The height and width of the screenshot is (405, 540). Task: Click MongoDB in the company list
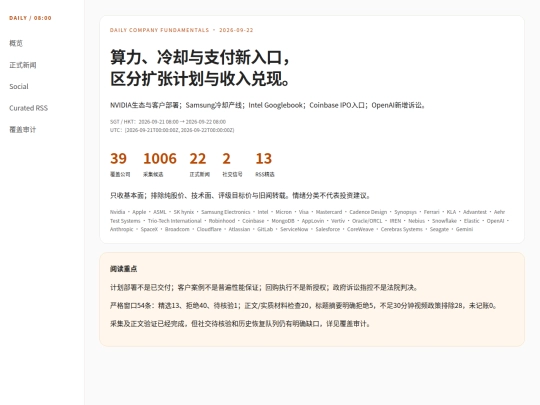(x=283, y=221)
